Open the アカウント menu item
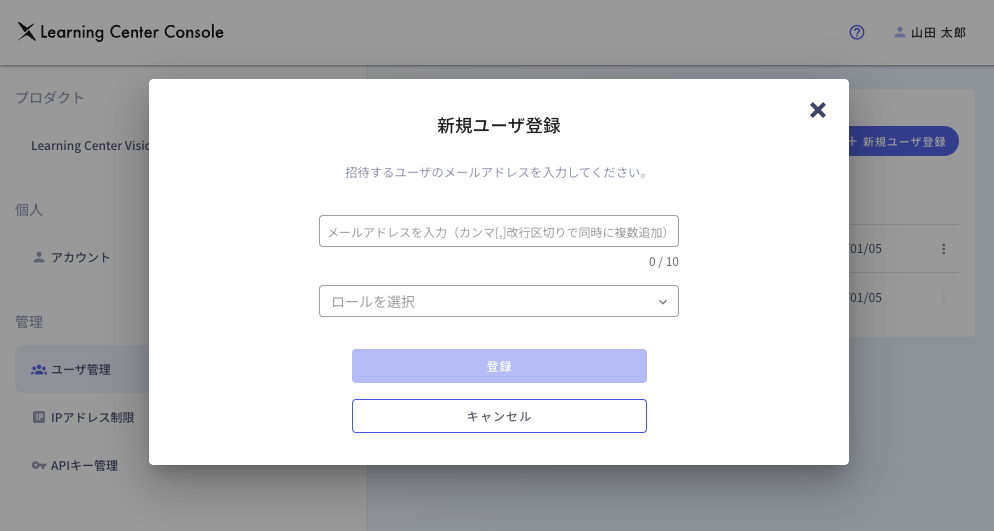 tap(81, 257)
